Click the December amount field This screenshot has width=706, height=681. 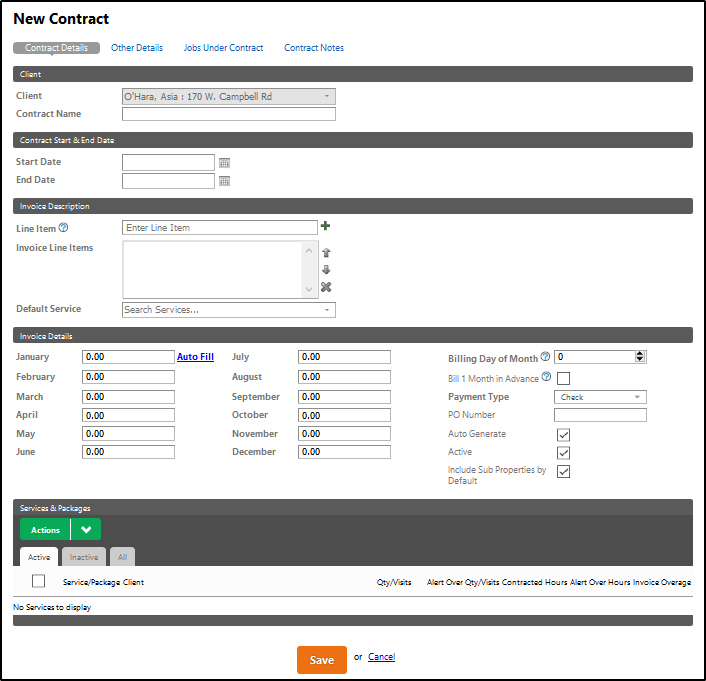coord(344,452)
